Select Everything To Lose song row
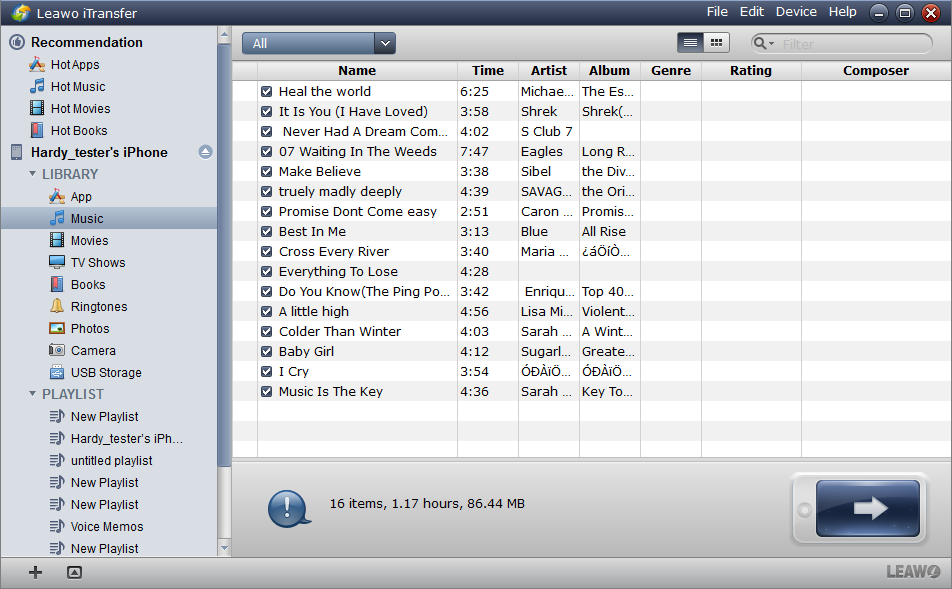The height and width of the screenshot is (589, 952). (591, 271)
